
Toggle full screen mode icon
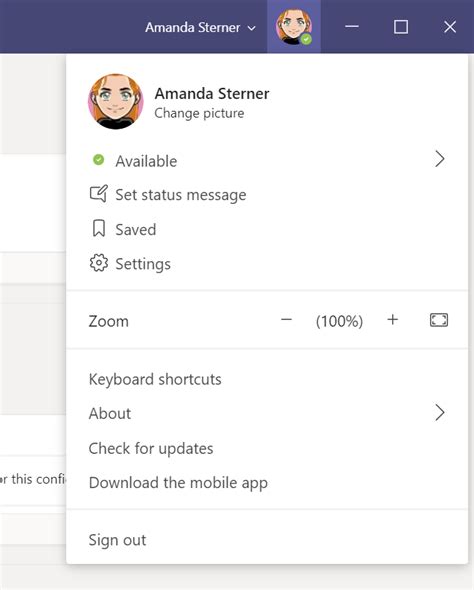point(439,320)
